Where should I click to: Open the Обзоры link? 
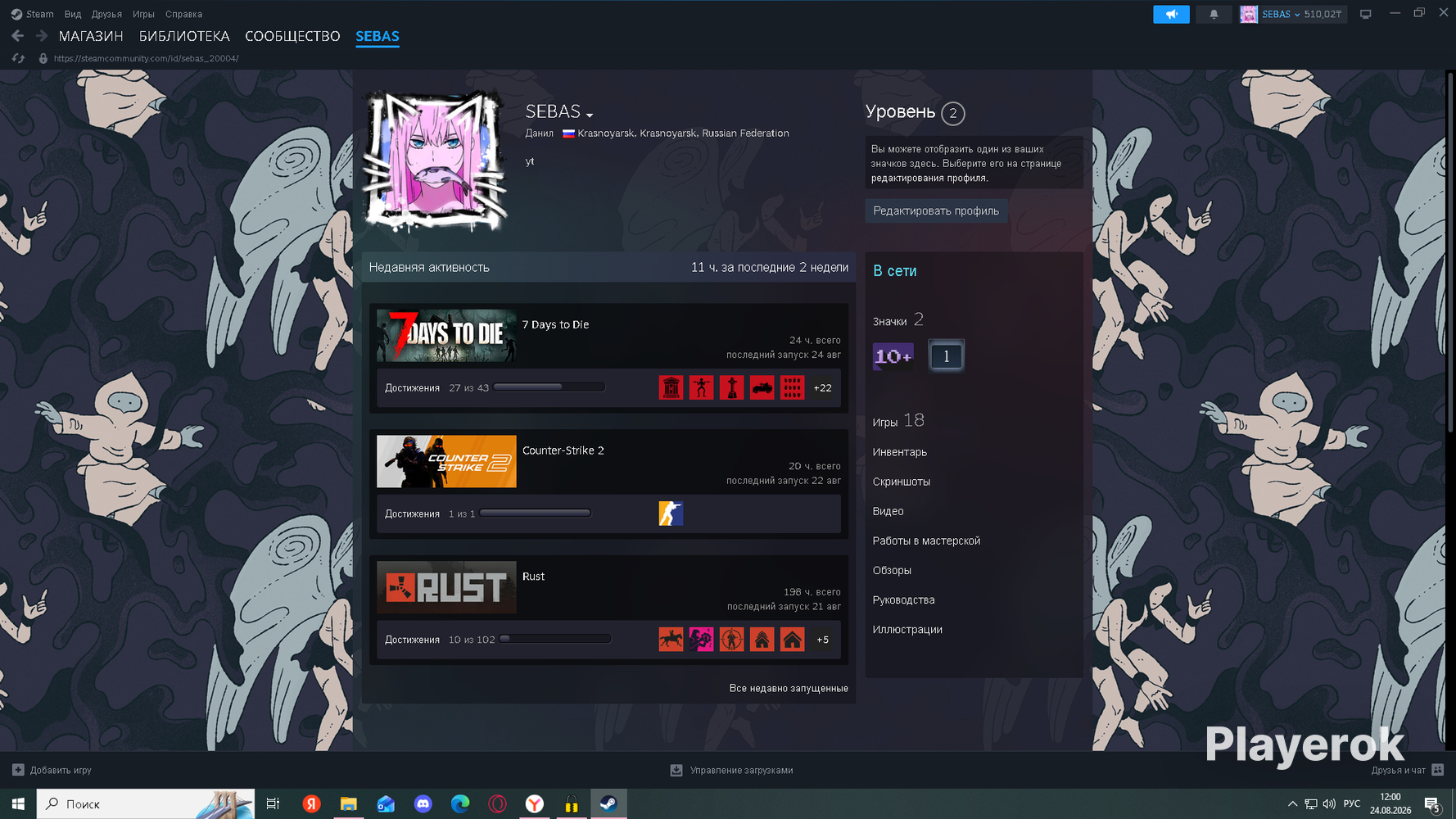(892, 570)
